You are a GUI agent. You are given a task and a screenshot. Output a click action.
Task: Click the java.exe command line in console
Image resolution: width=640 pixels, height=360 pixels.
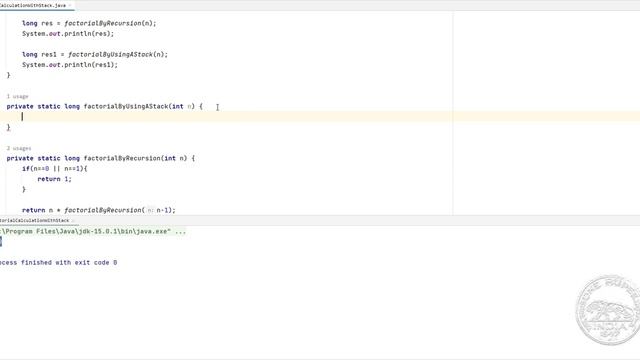pyautogui.click(x=93, y=231)
